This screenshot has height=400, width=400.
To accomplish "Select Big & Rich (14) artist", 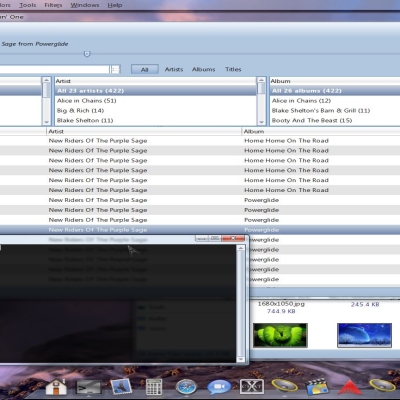I will click(x=155, y=111).
